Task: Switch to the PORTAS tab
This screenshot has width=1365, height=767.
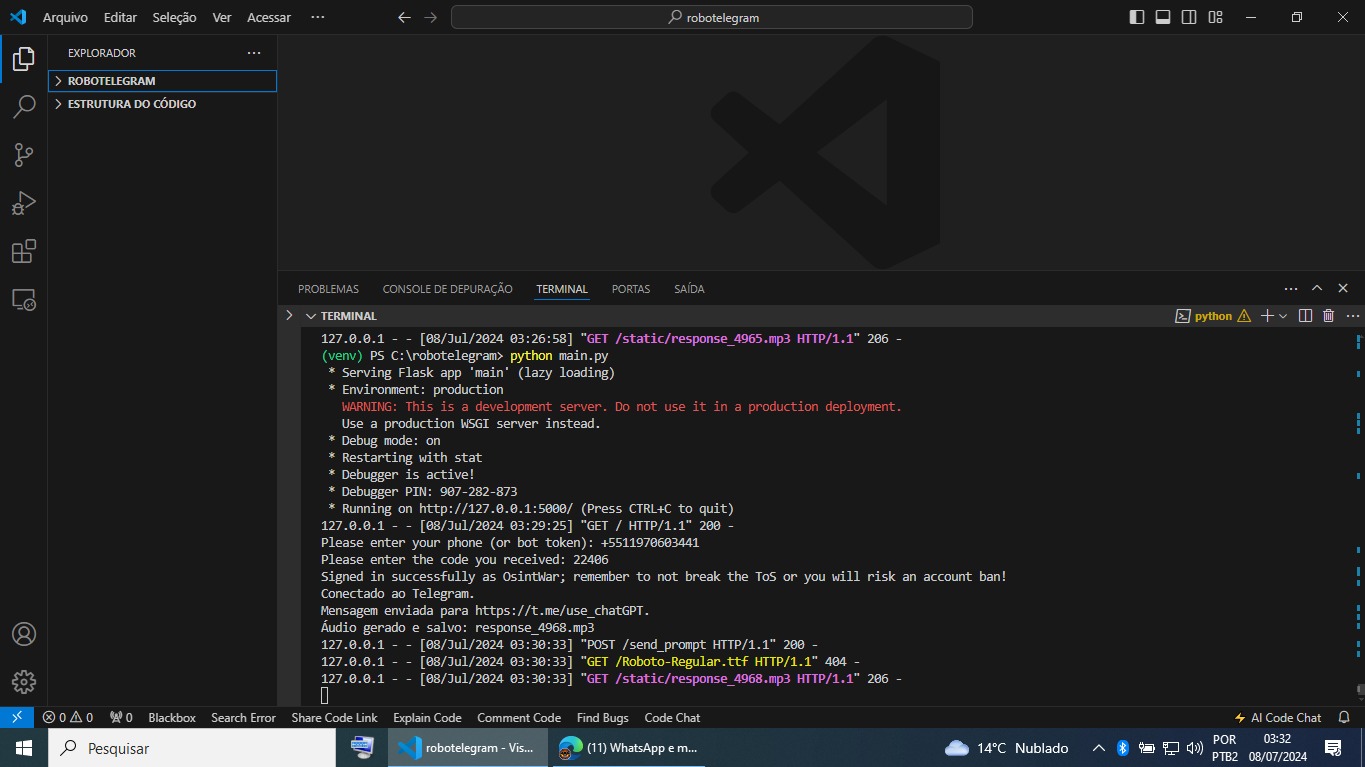Action: (631, 289)
